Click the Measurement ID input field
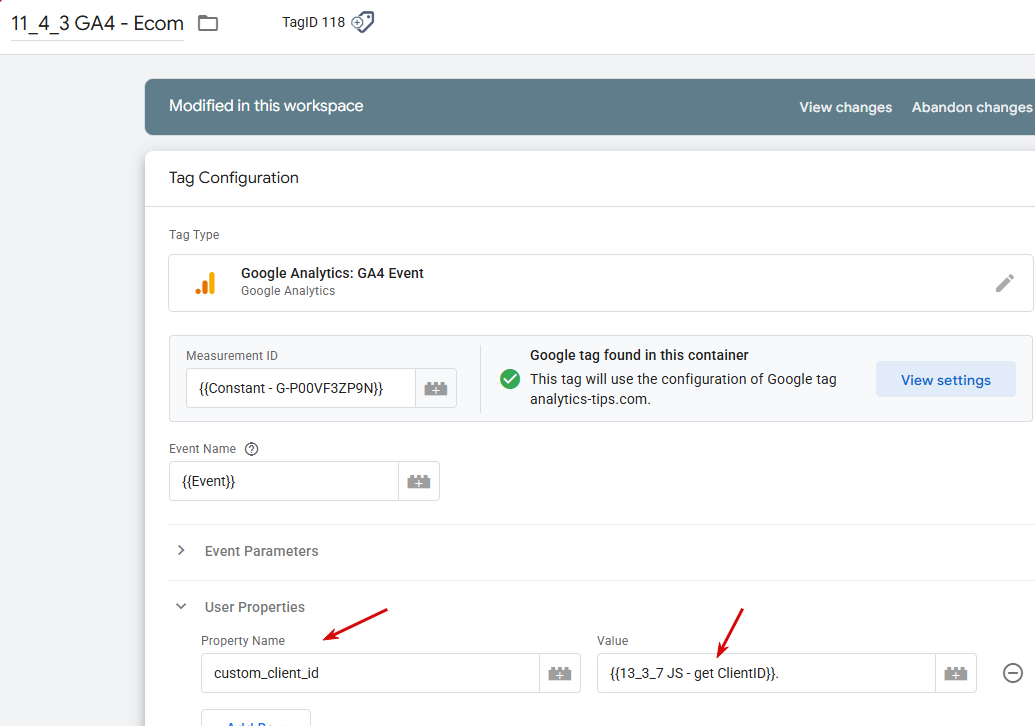The width and height of the screenshot is (1035, 726). [301, 388]
